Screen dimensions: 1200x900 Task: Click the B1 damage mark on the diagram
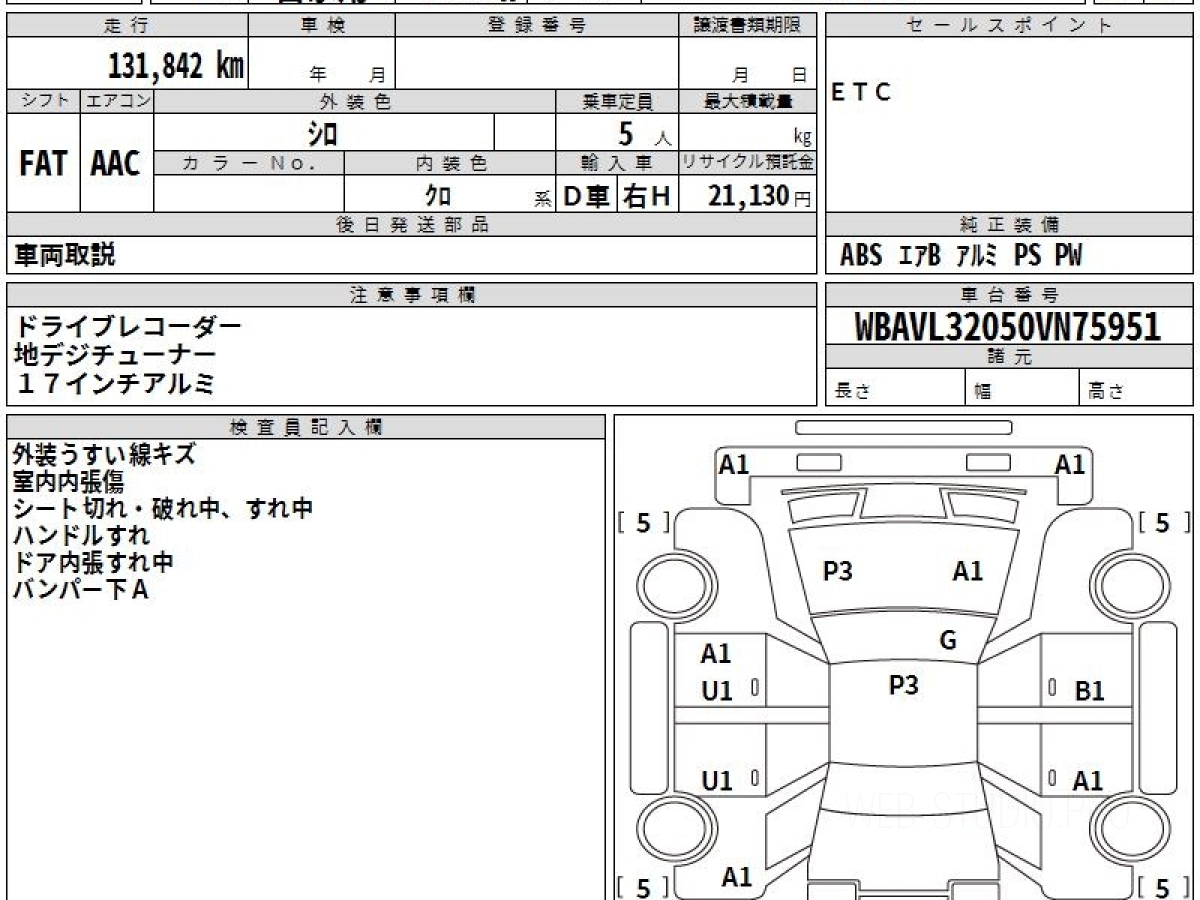1089,690
